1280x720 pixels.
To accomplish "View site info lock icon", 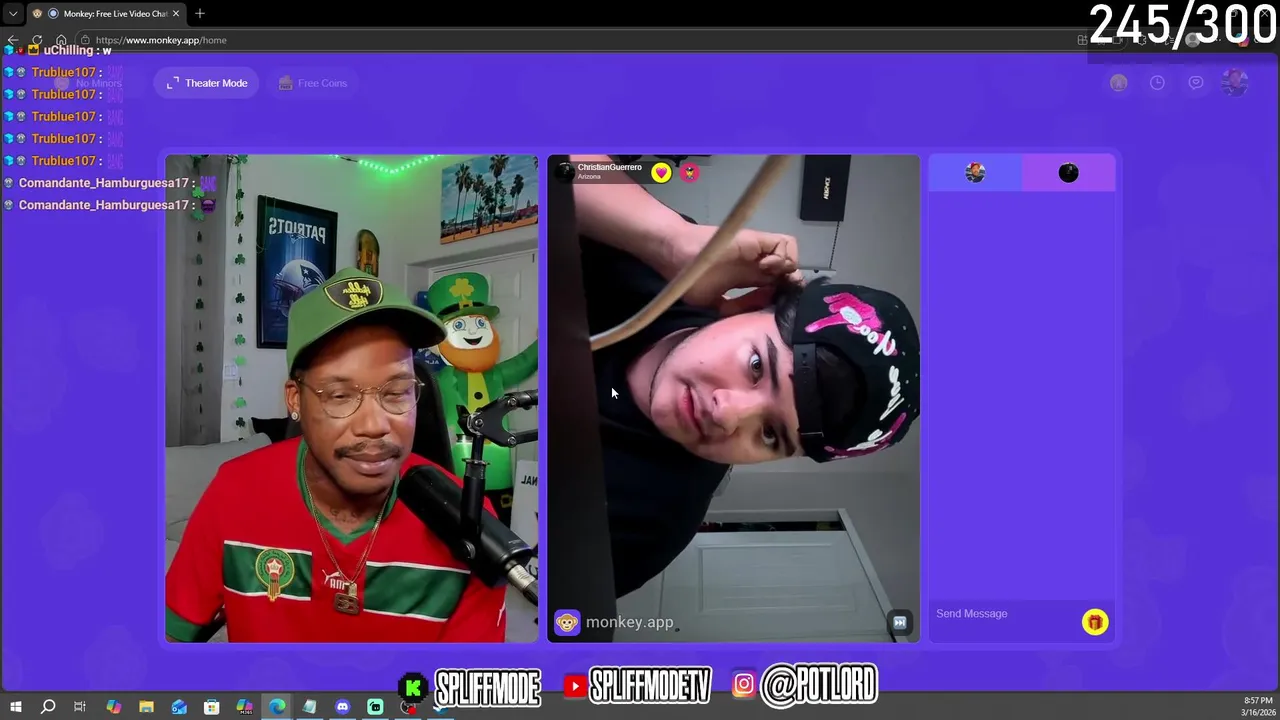I will pos(85,40).
